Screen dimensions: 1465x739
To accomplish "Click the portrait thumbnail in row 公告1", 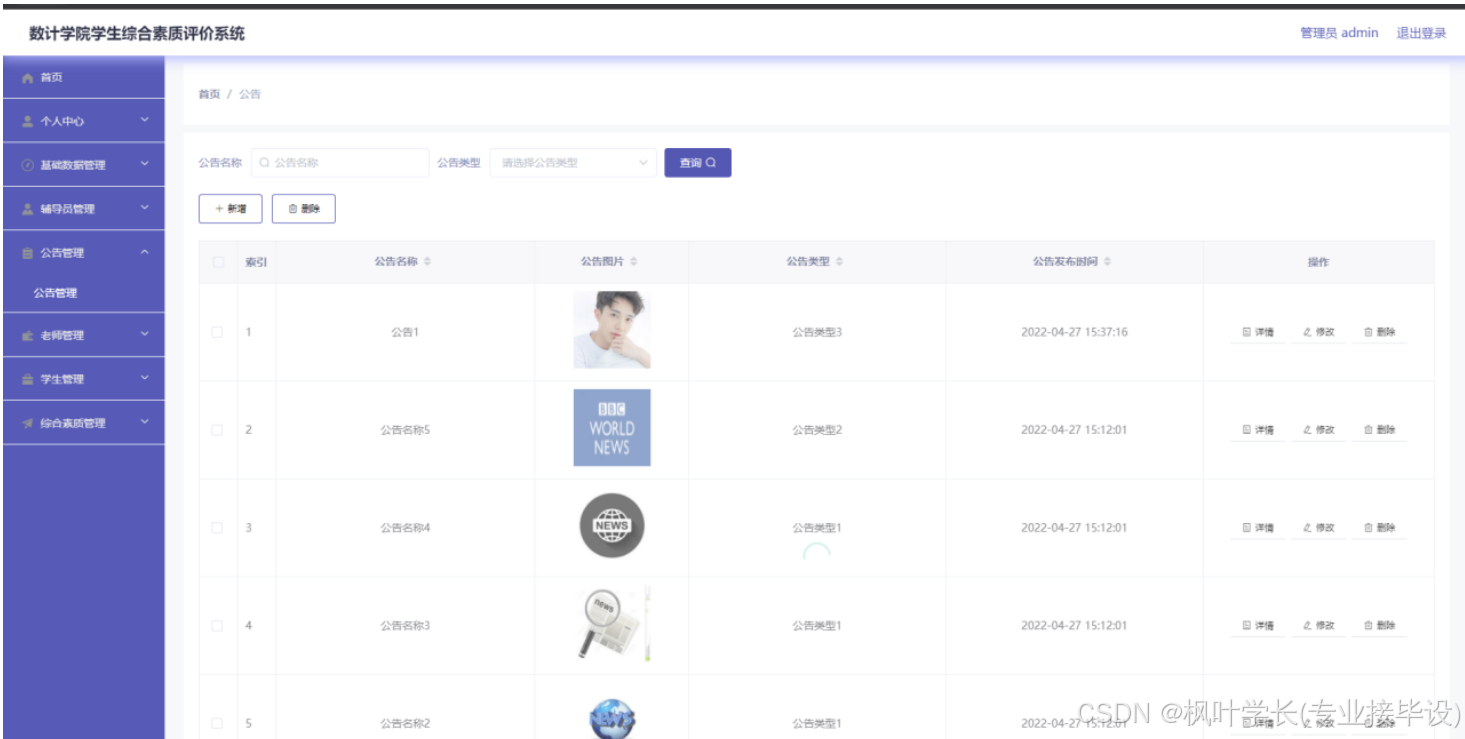I will [x=612, y=330].
